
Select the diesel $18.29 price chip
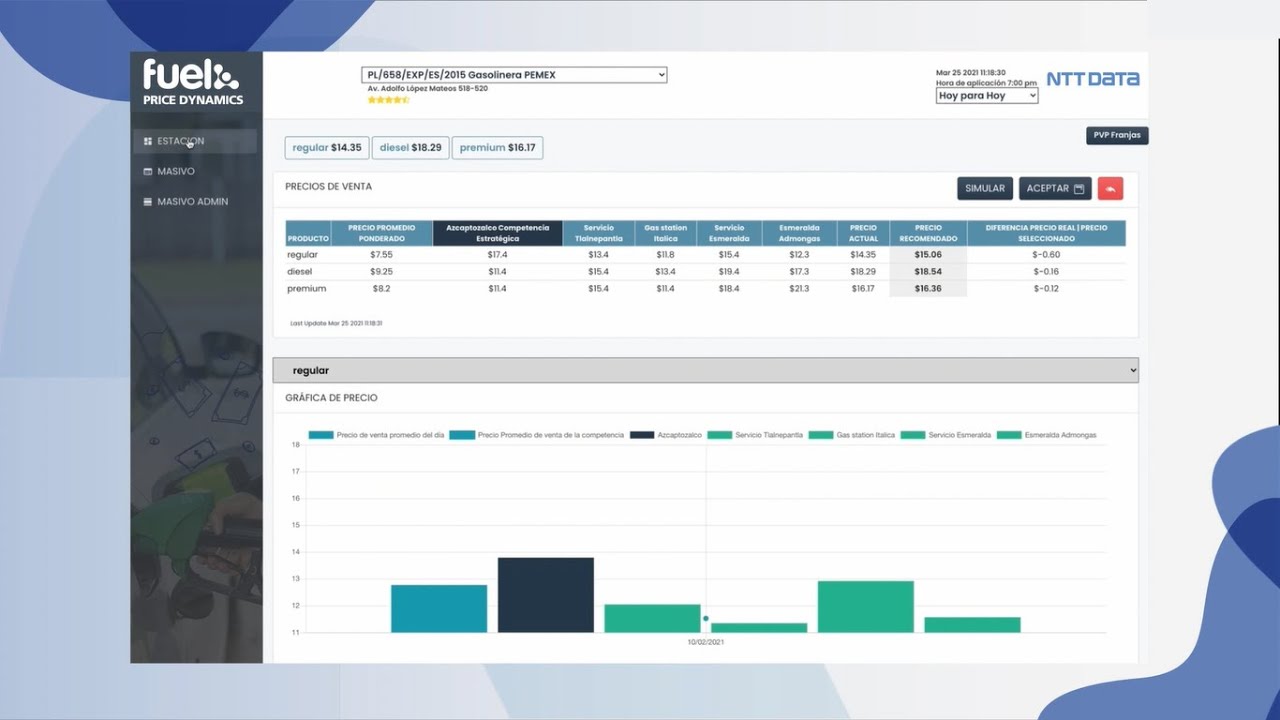pyautogui.click(x=410, y=147)
